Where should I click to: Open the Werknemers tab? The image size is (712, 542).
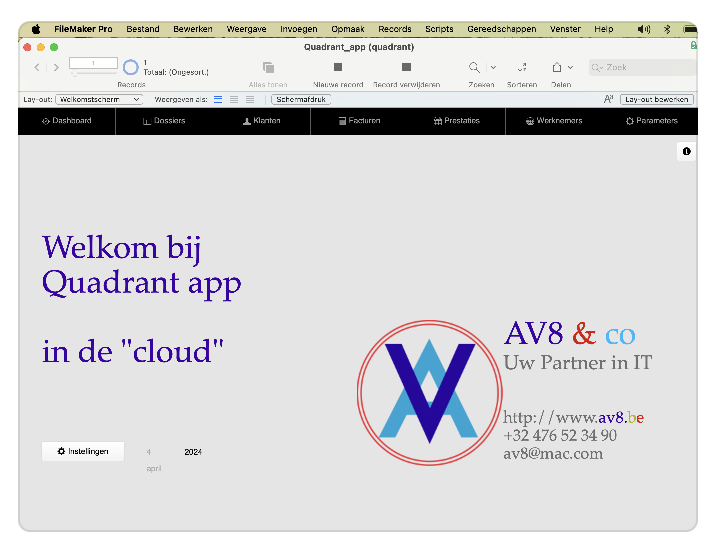tap(554, 121)
